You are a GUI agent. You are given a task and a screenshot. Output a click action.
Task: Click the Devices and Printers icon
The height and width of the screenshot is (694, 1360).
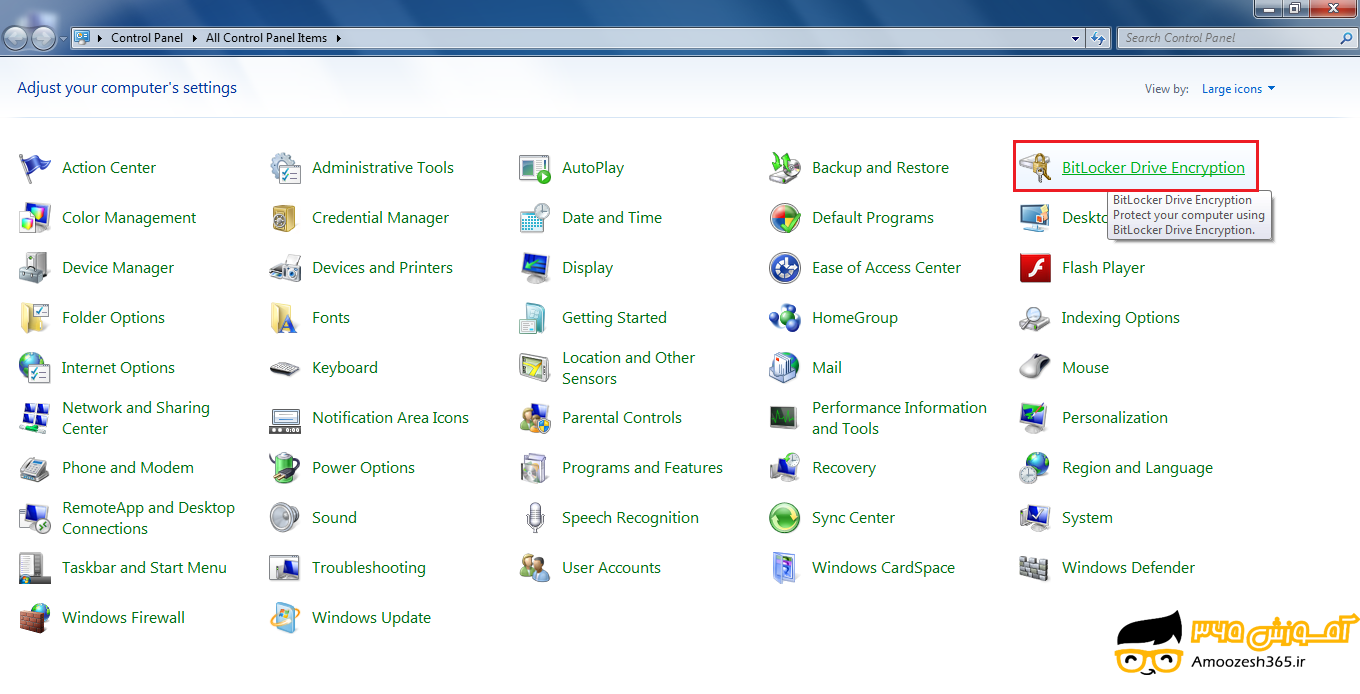pos(285,268)
